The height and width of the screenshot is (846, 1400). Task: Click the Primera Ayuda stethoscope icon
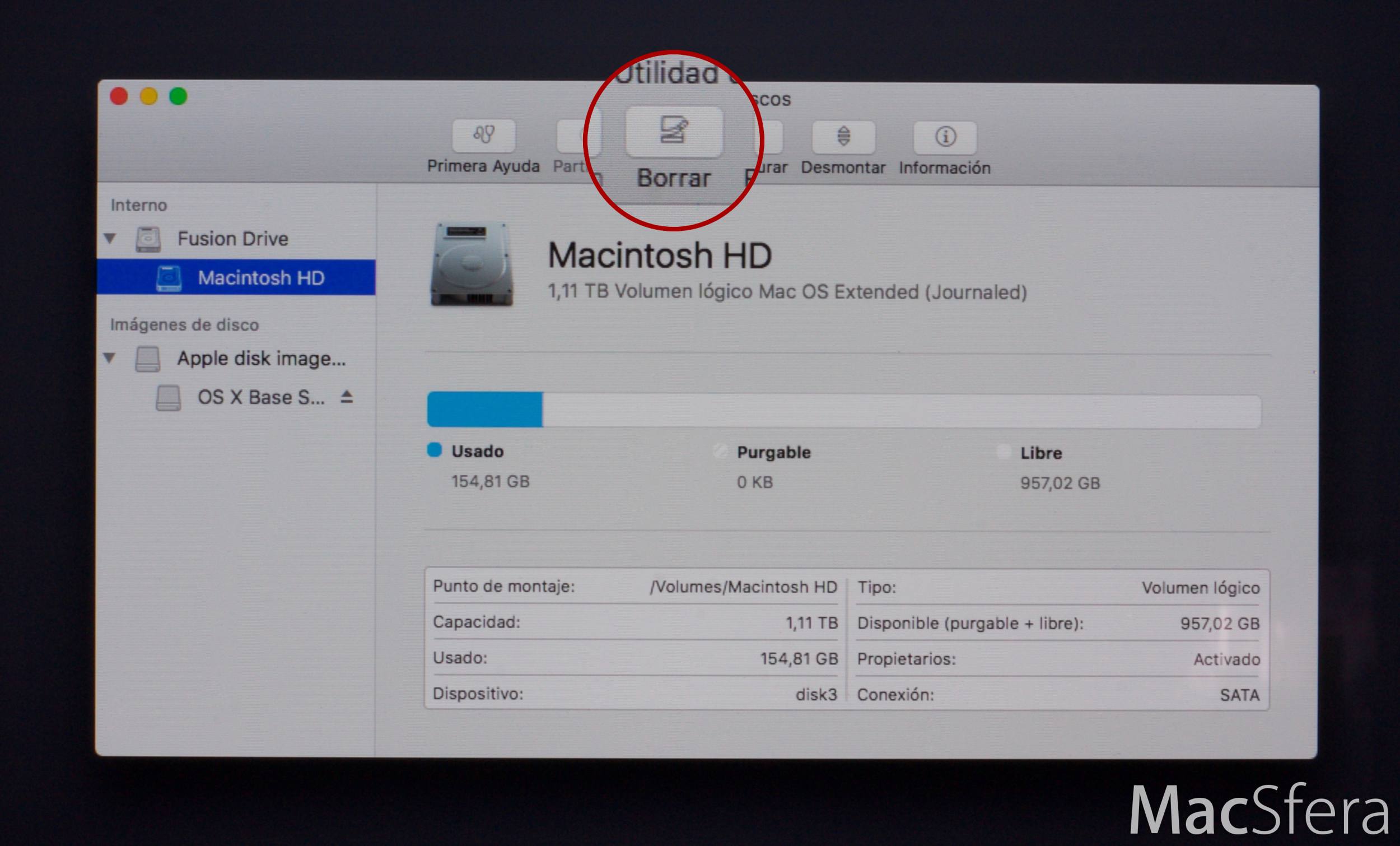pyautogui.click(x=483, y=136)
